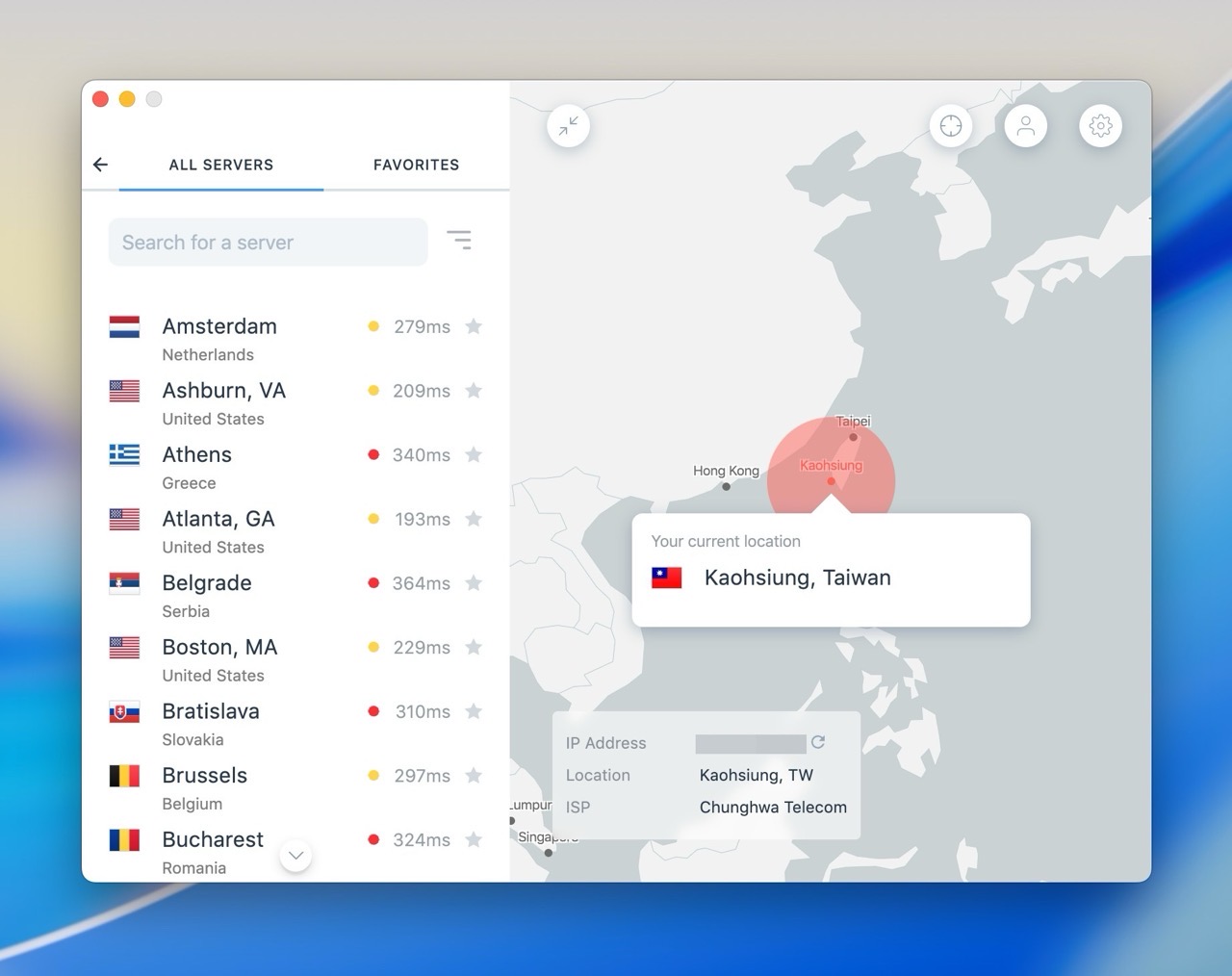This screenshot has width=1232, height=976.
Task: Favorite the Amsterdam server star
Action: coord(474,326)
